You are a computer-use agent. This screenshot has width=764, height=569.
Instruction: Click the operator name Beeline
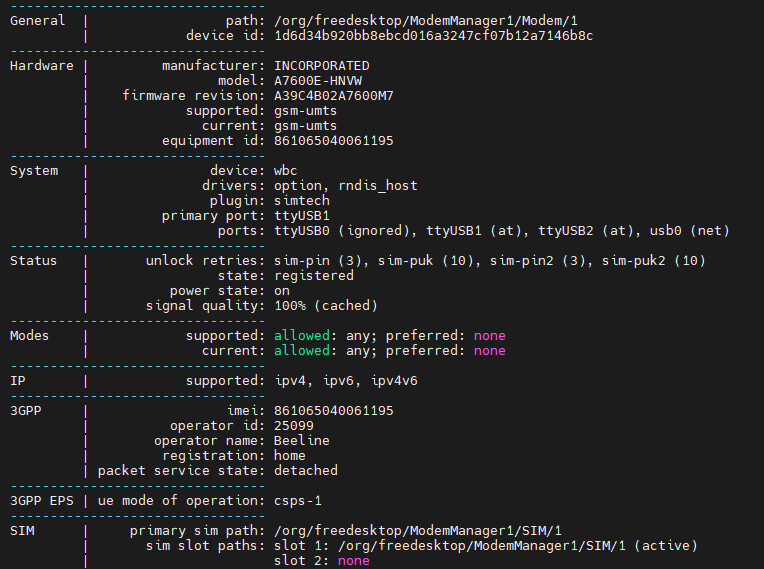tap(302, 441)
